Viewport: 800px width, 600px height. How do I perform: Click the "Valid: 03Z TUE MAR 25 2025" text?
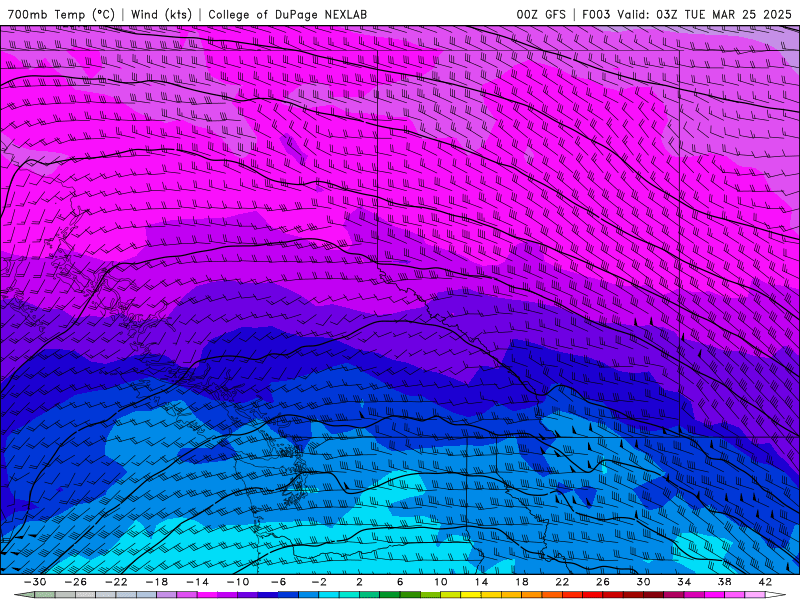705,14
